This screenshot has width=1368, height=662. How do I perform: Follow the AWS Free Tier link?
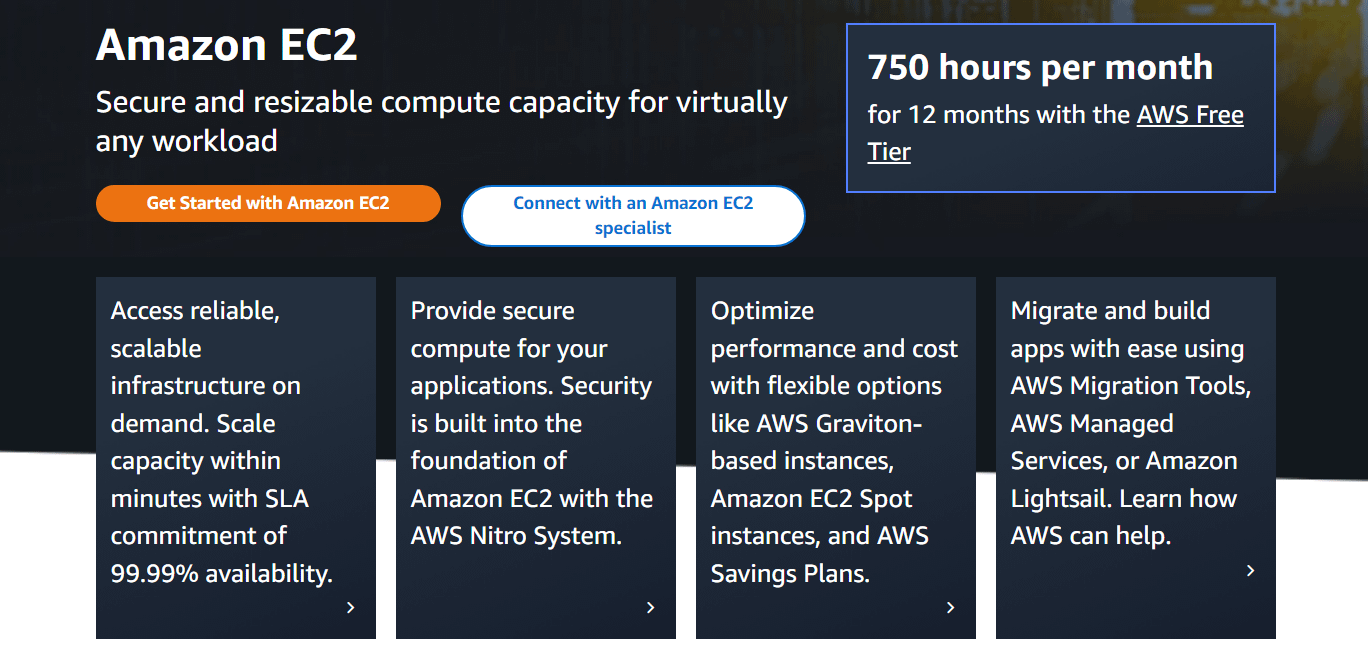tap(1056, 133)
